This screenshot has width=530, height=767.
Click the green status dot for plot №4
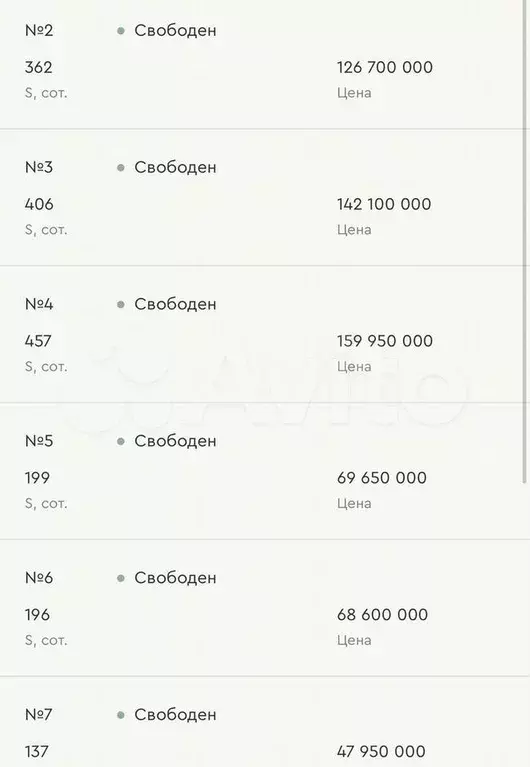(121, 305)
